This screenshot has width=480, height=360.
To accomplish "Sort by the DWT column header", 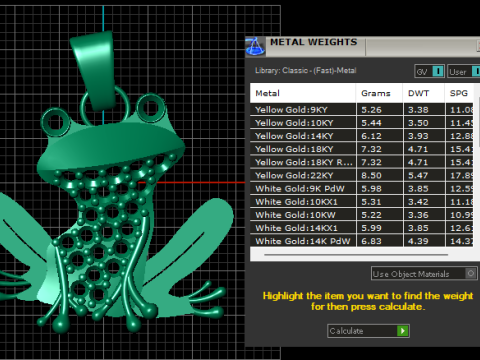I will [424, 93].
